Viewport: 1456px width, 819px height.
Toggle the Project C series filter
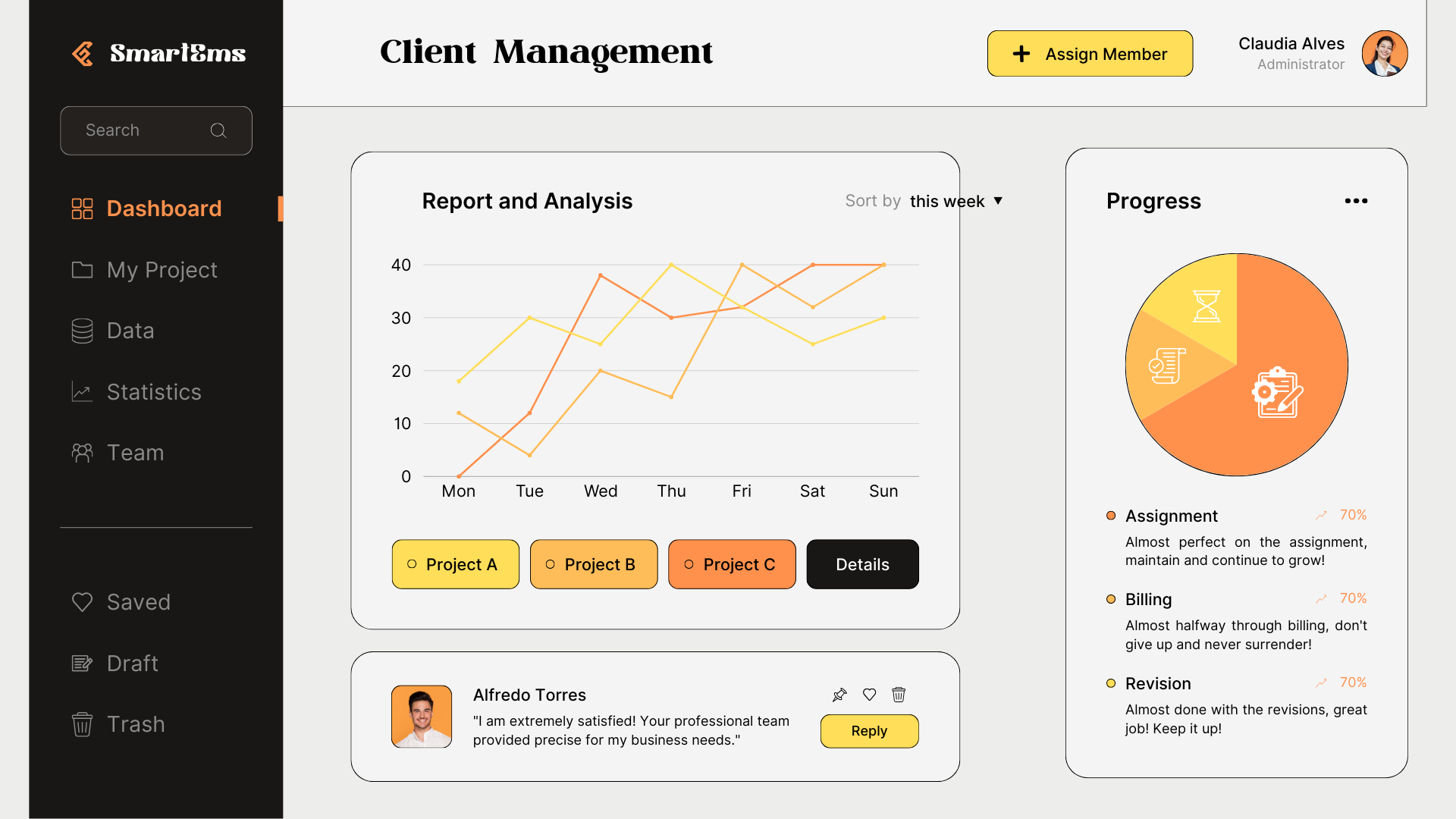(x=732, y=564)
